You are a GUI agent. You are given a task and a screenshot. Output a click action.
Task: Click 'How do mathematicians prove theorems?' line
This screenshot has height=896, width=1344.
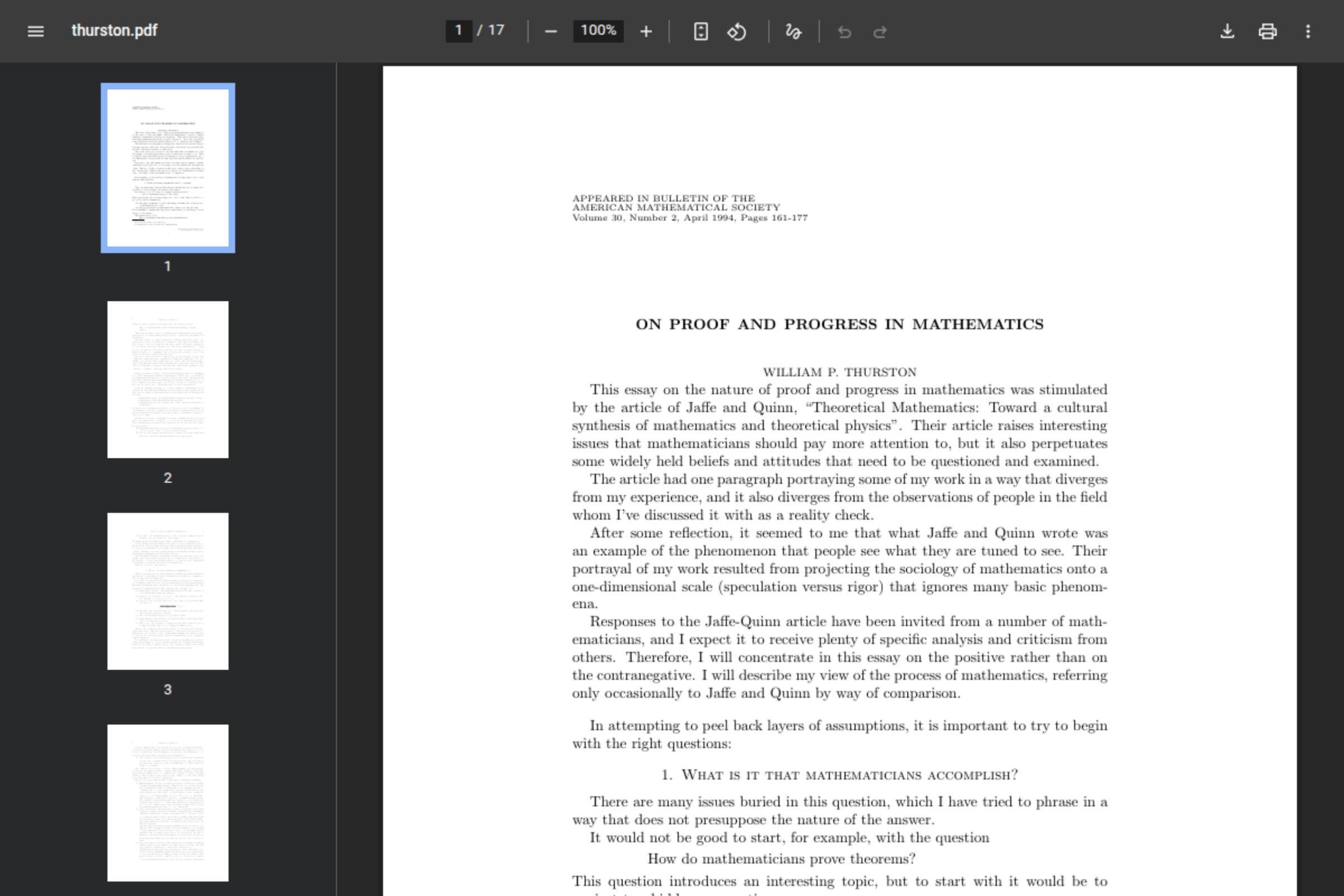pos(781,859)
